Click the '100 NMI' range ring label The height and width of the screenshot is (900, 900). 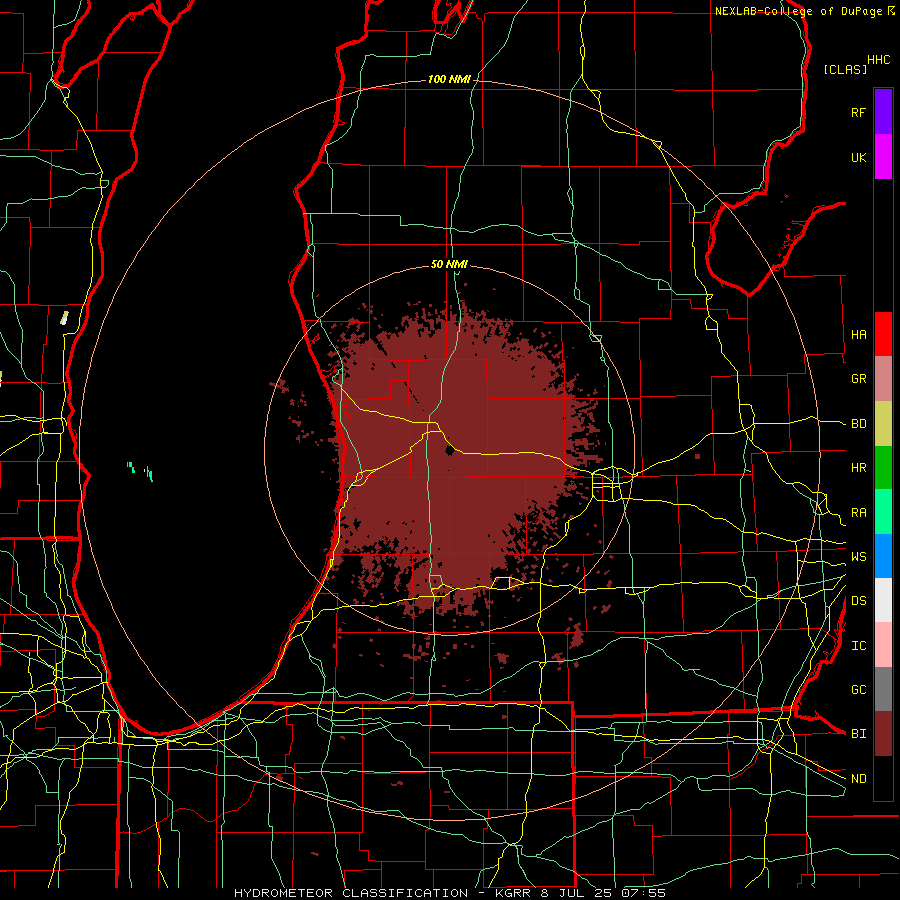[x=449, y=79]
